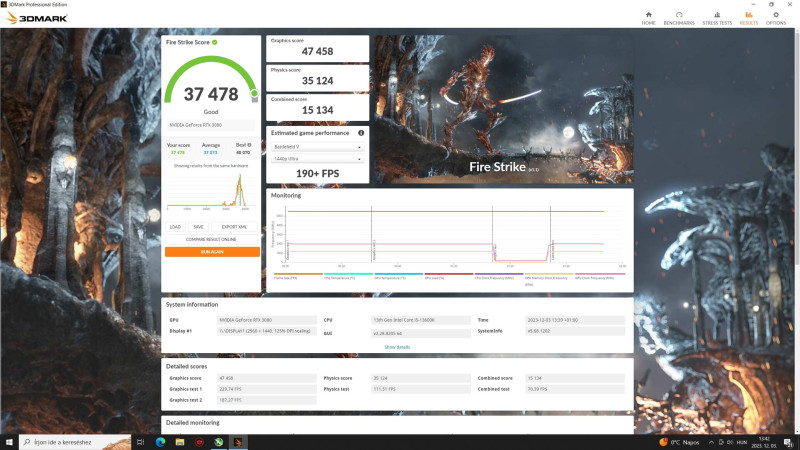Click the GUI version value field
Viewport: 800px width, 450px height.
point(421,333)
